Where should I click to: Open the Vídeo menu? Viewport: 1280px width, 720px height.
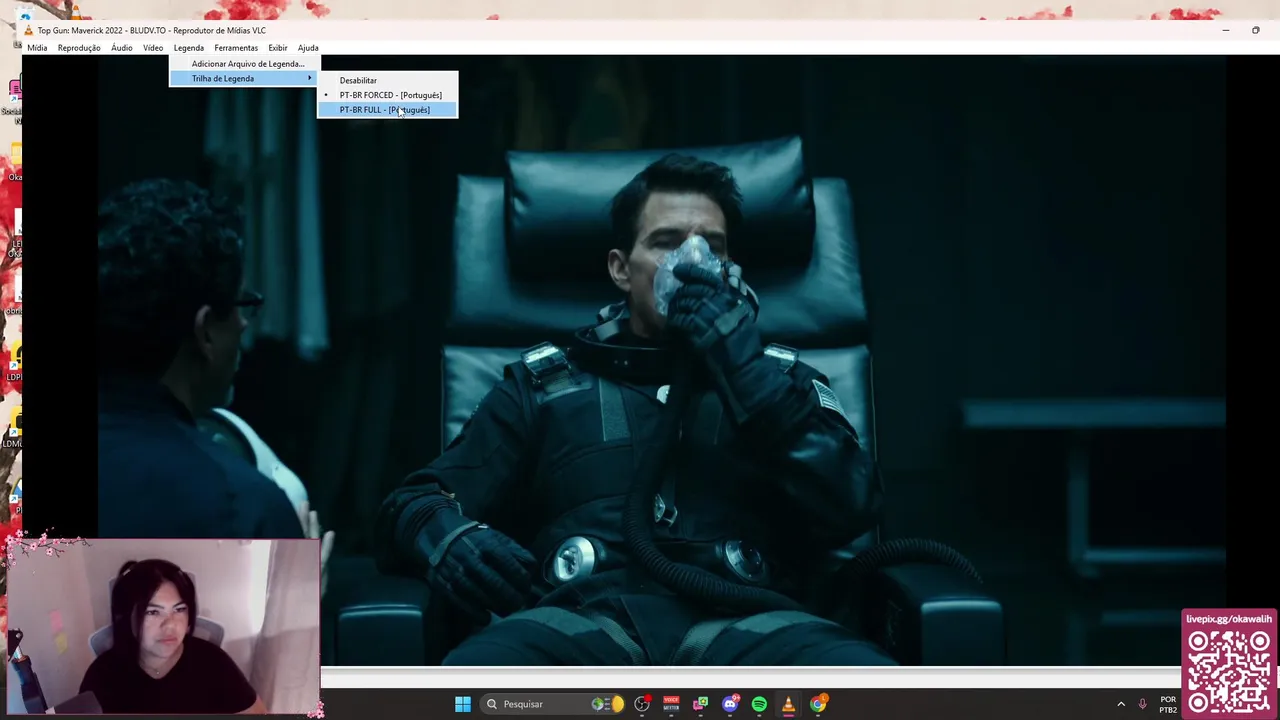pos(153,48)
